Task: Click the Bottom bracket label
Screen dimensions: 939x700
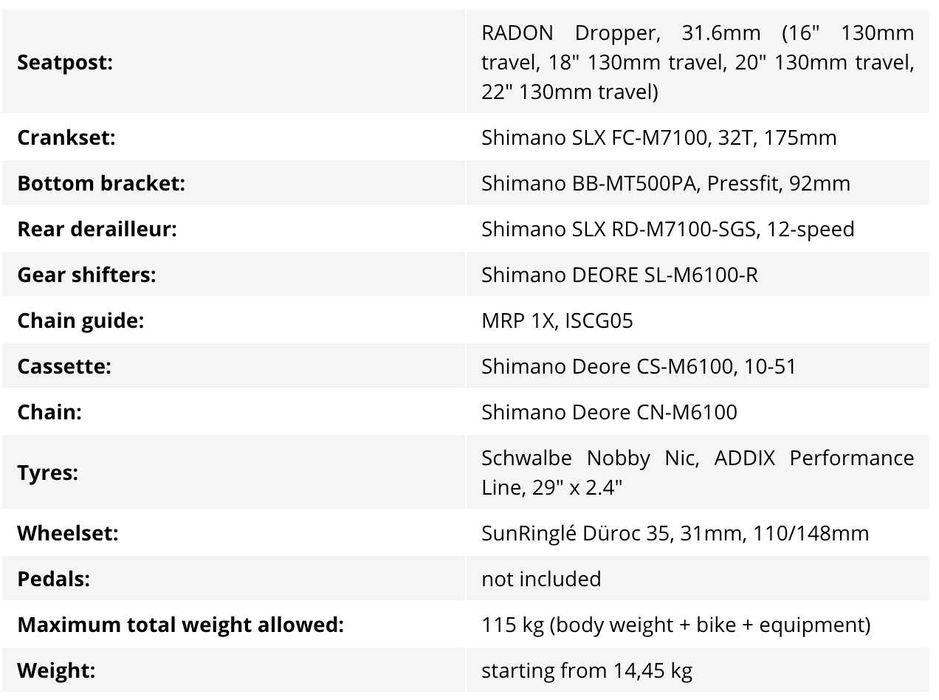Action: pyautogui.click(x=101, y=184)
